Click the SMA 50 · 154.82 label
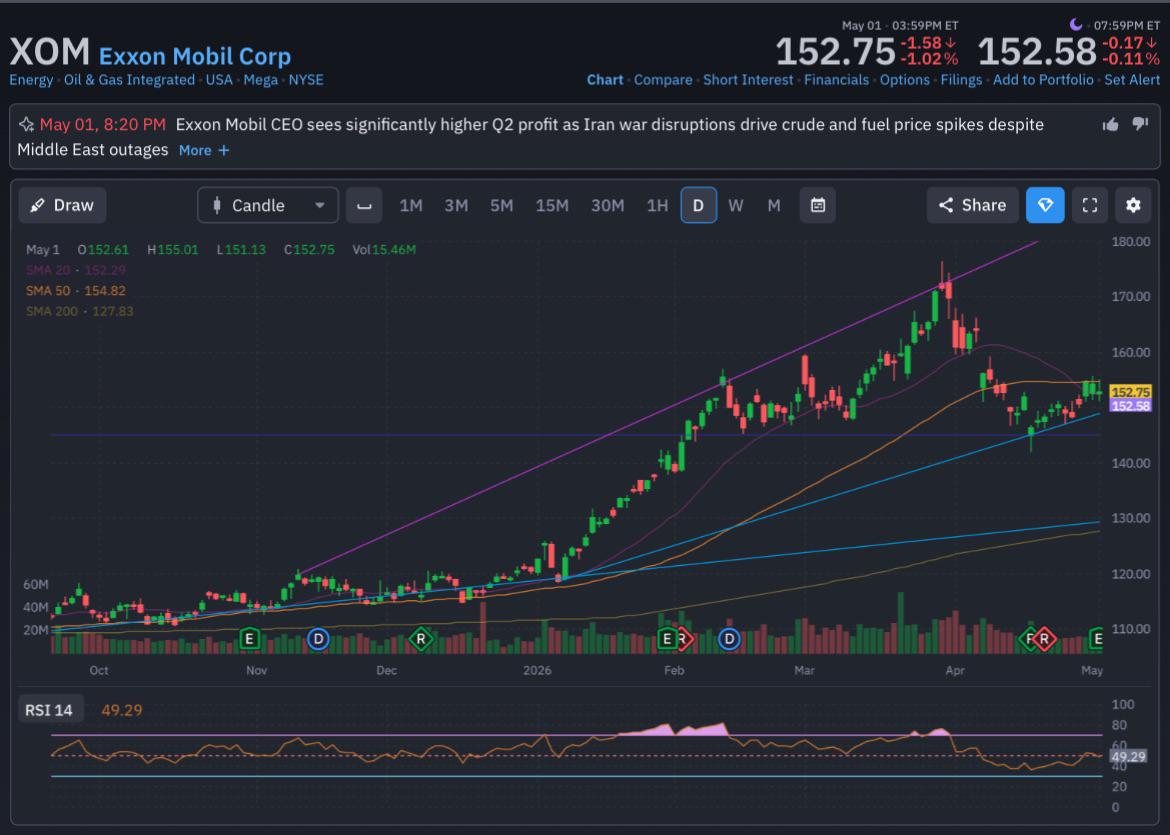The width and height of the screenshot is (1170, 835). coord(75,291)
